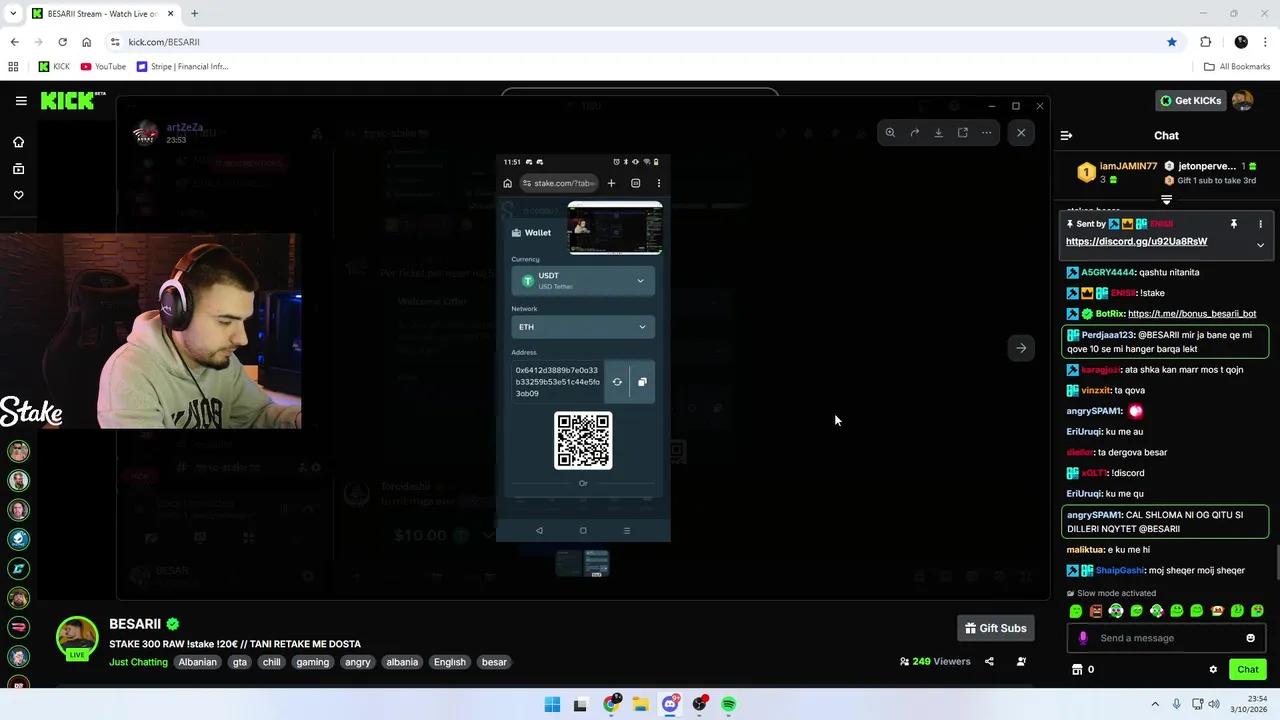Open the Home icon in Kick sidebar

[x=18, y=142]
